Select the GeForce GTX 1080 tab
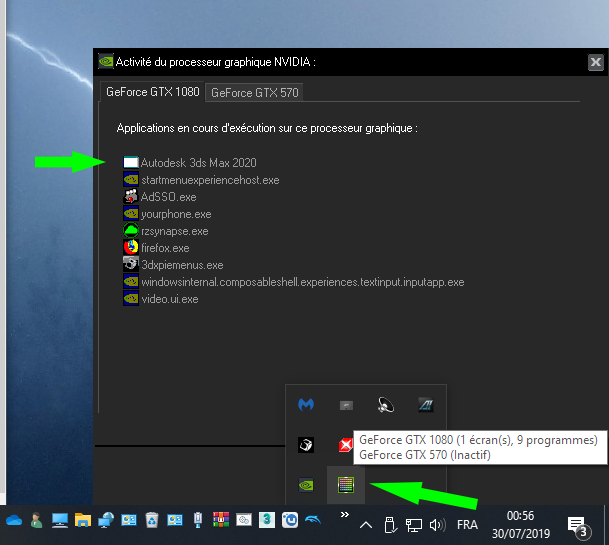The width and height of the screenshot is (609, 545). click(x=152, y=92)
